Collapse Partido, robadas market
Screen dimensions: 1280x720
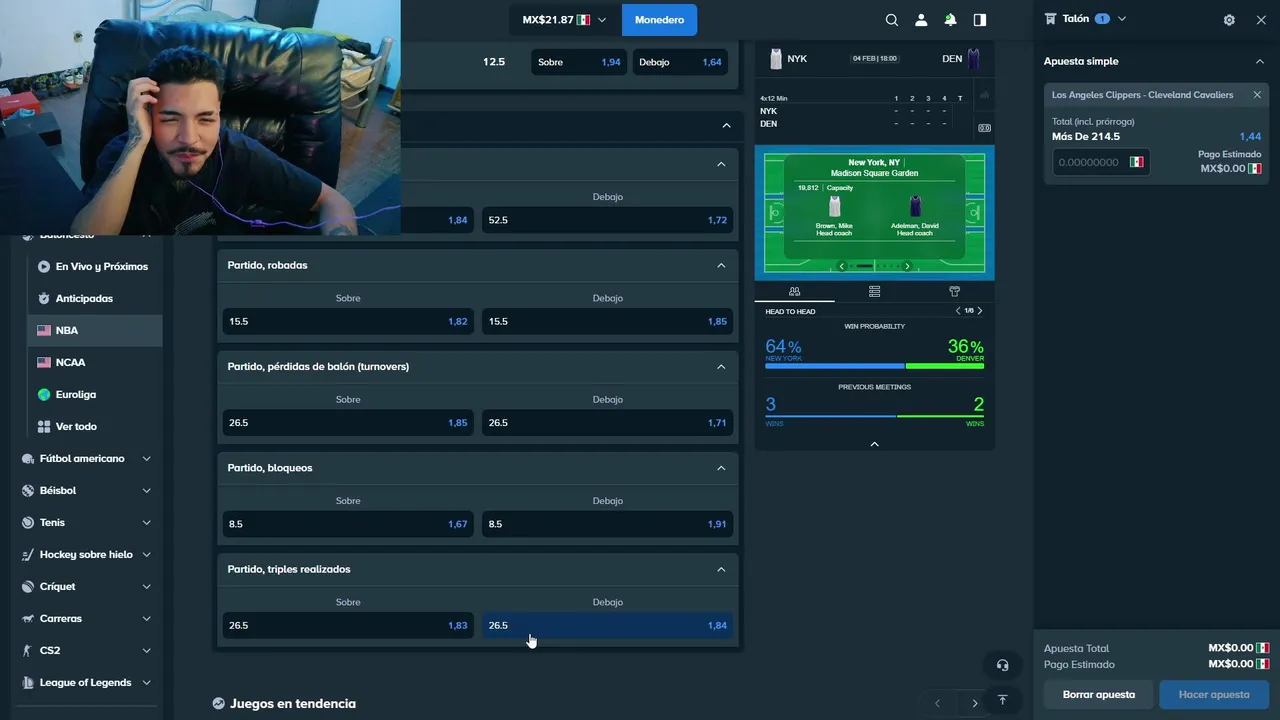click(x=721, y=265)
